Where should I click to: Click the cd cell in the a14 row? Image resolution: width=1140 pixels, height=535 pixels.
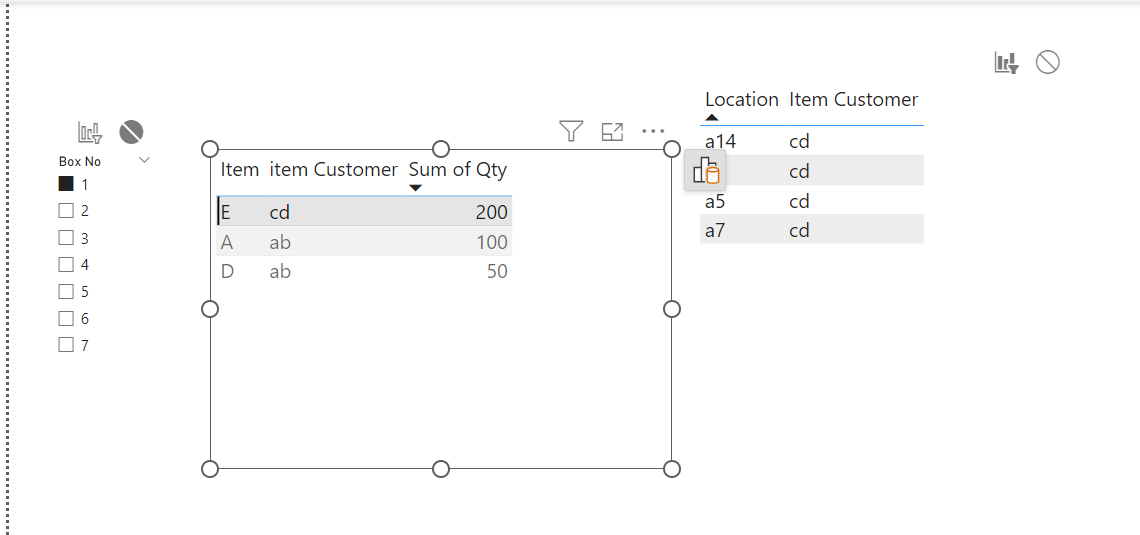[800, 141]
